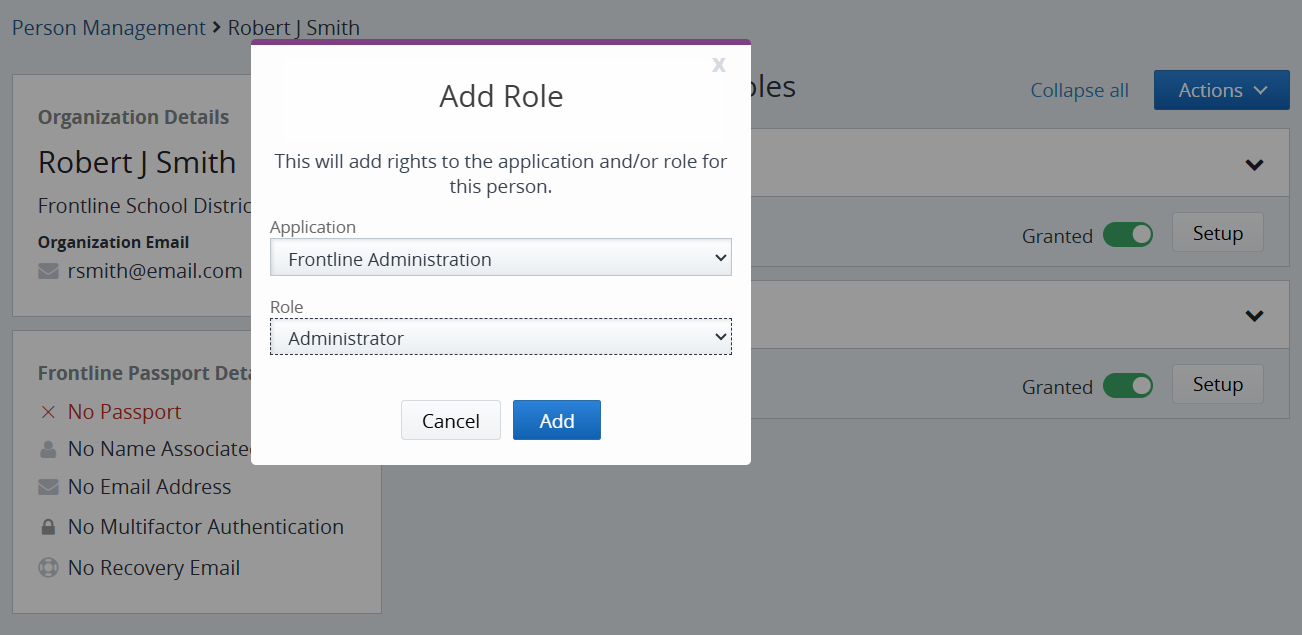Click the lifebuoy icon beside No Recovery Email
1302x635 pixels.
[x=48, y=567]
